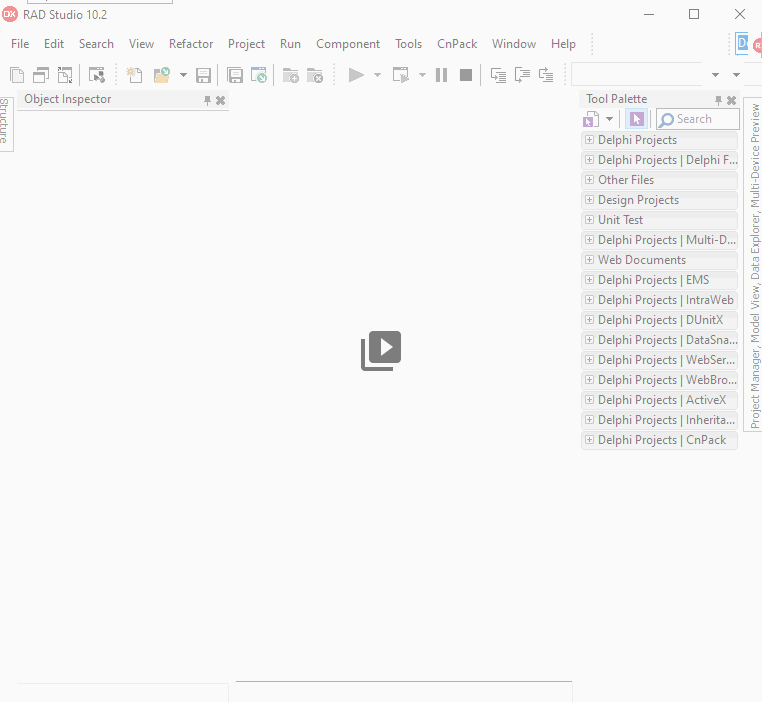Open the Edit menu
Viewport: 762px width, 702px height.
54,44
